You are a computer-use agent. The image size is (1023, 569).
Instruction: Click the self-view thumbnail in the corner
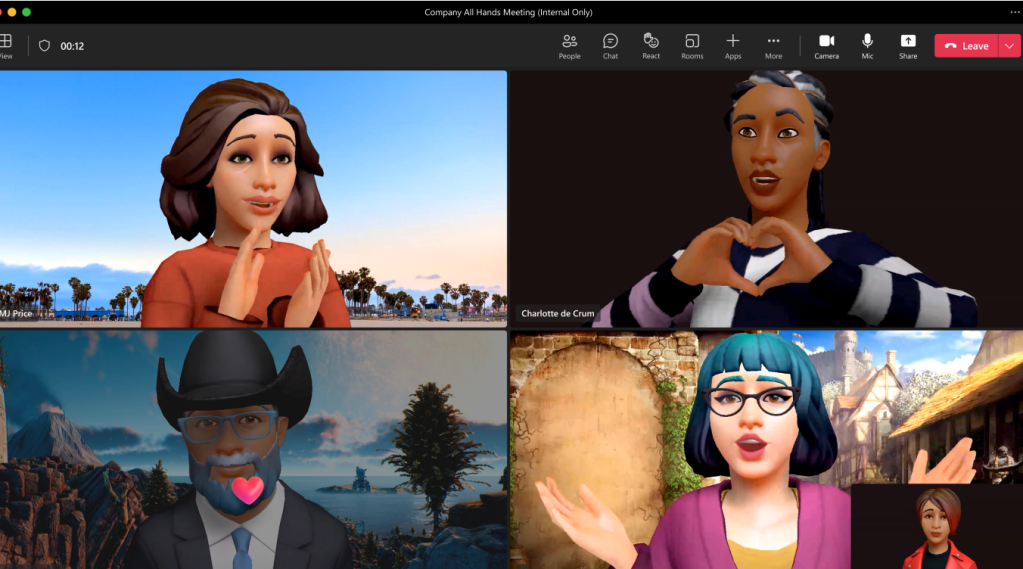click(x=936, y=527)
